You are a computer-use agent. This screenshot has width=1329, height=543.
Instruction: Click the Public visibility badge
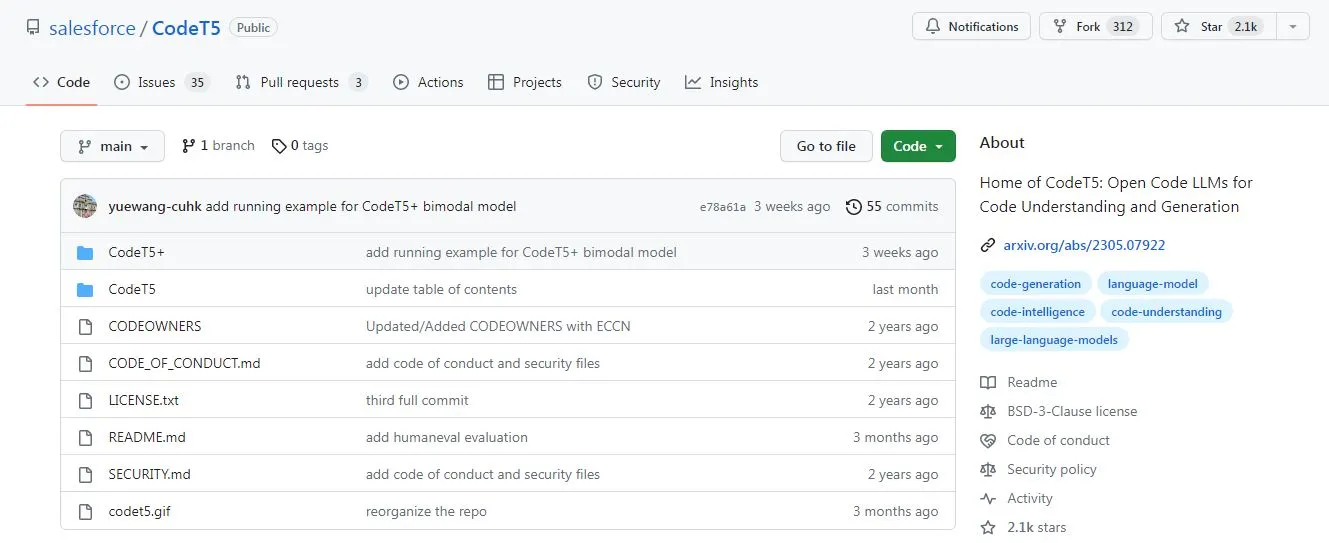point(253,28)
